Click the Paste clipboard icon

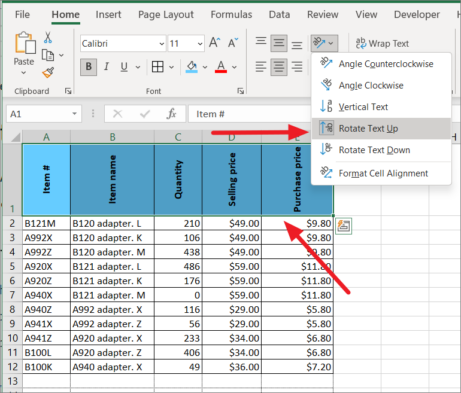click(x=24, y=43)
